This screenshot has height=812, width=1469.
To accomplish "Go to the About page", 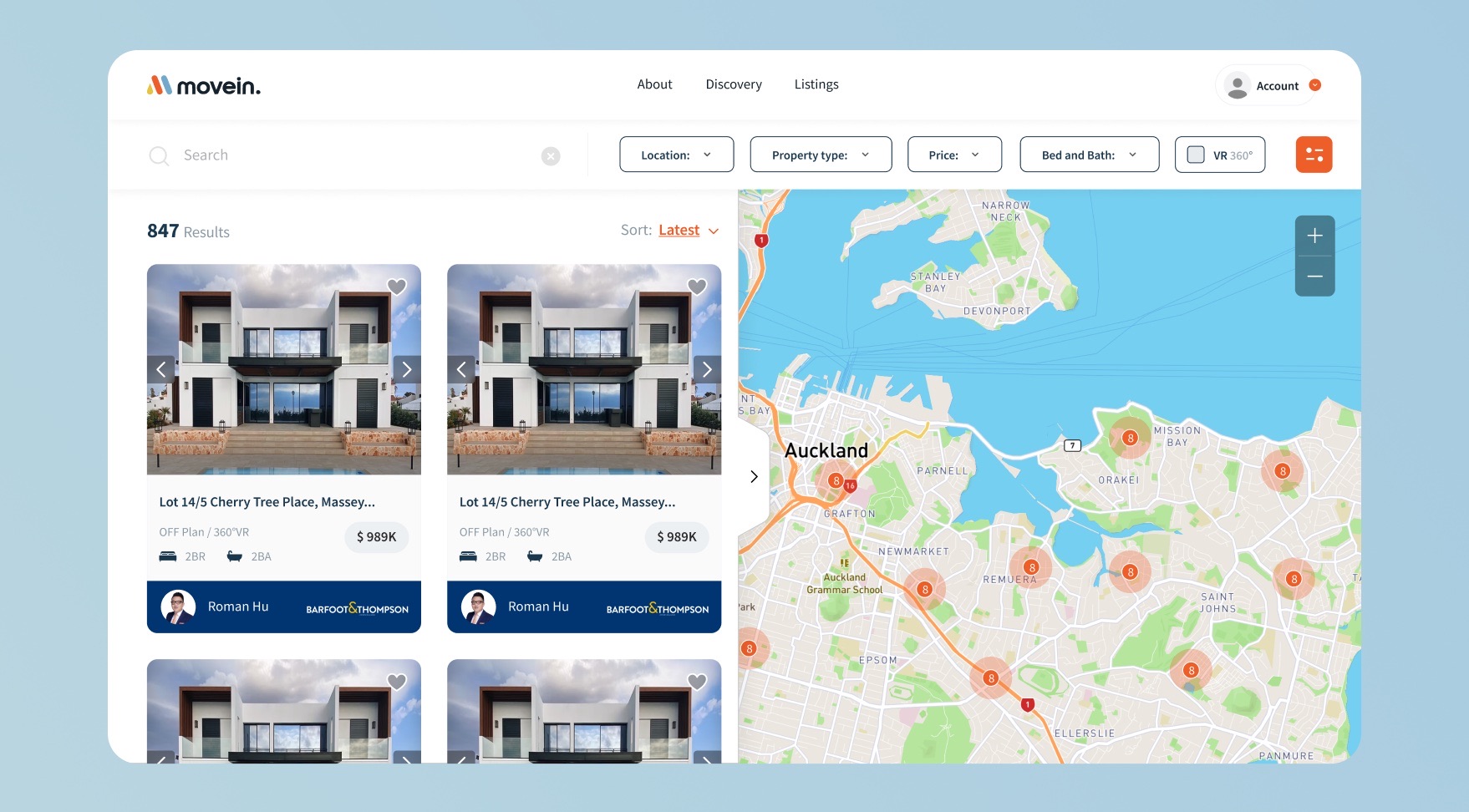I will [654, 84].
